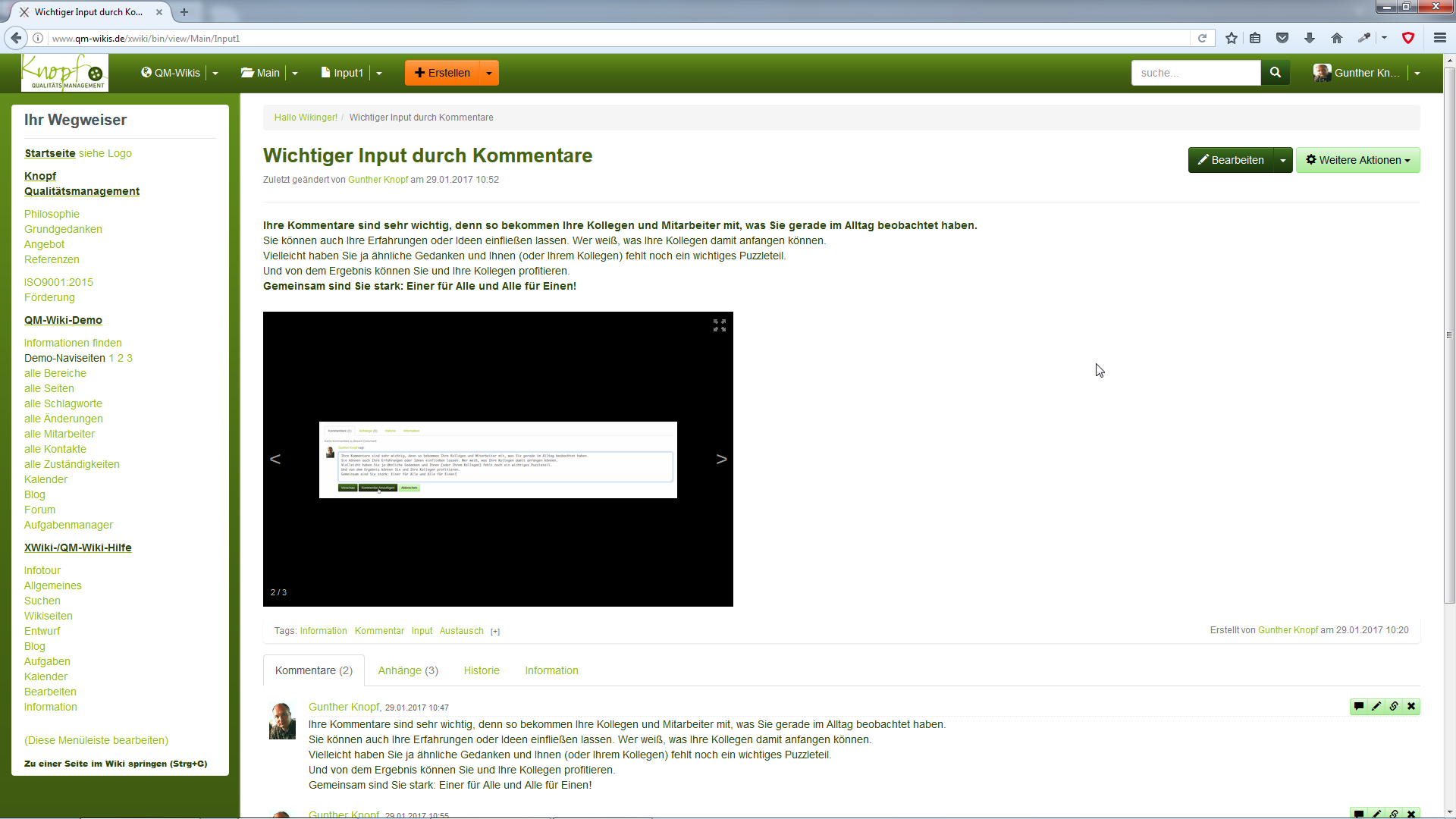Delete the first comment using the X icon
The height and width of the screenshot is (819, 1456).
click(x=1411, y=706)
